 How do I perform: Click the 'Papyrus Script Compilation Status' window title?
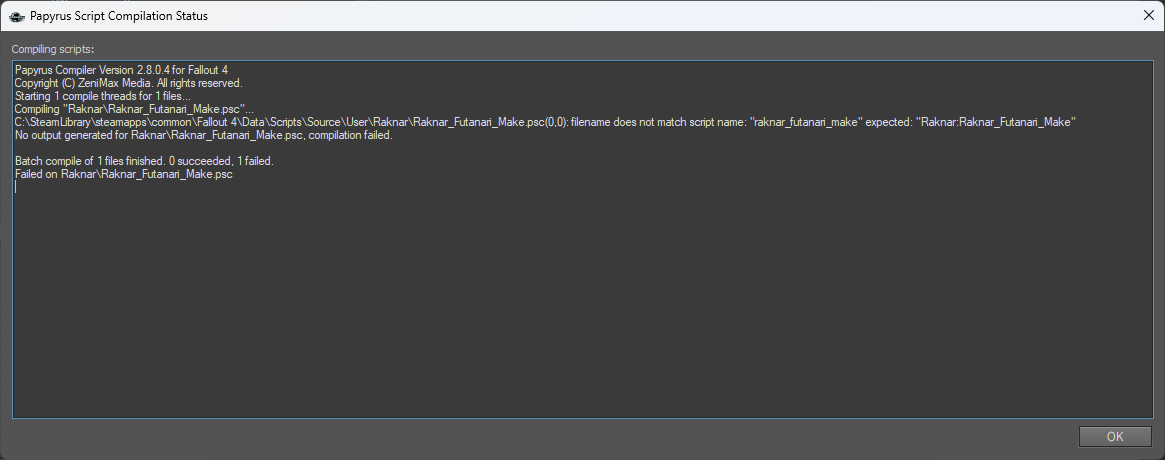119,16
